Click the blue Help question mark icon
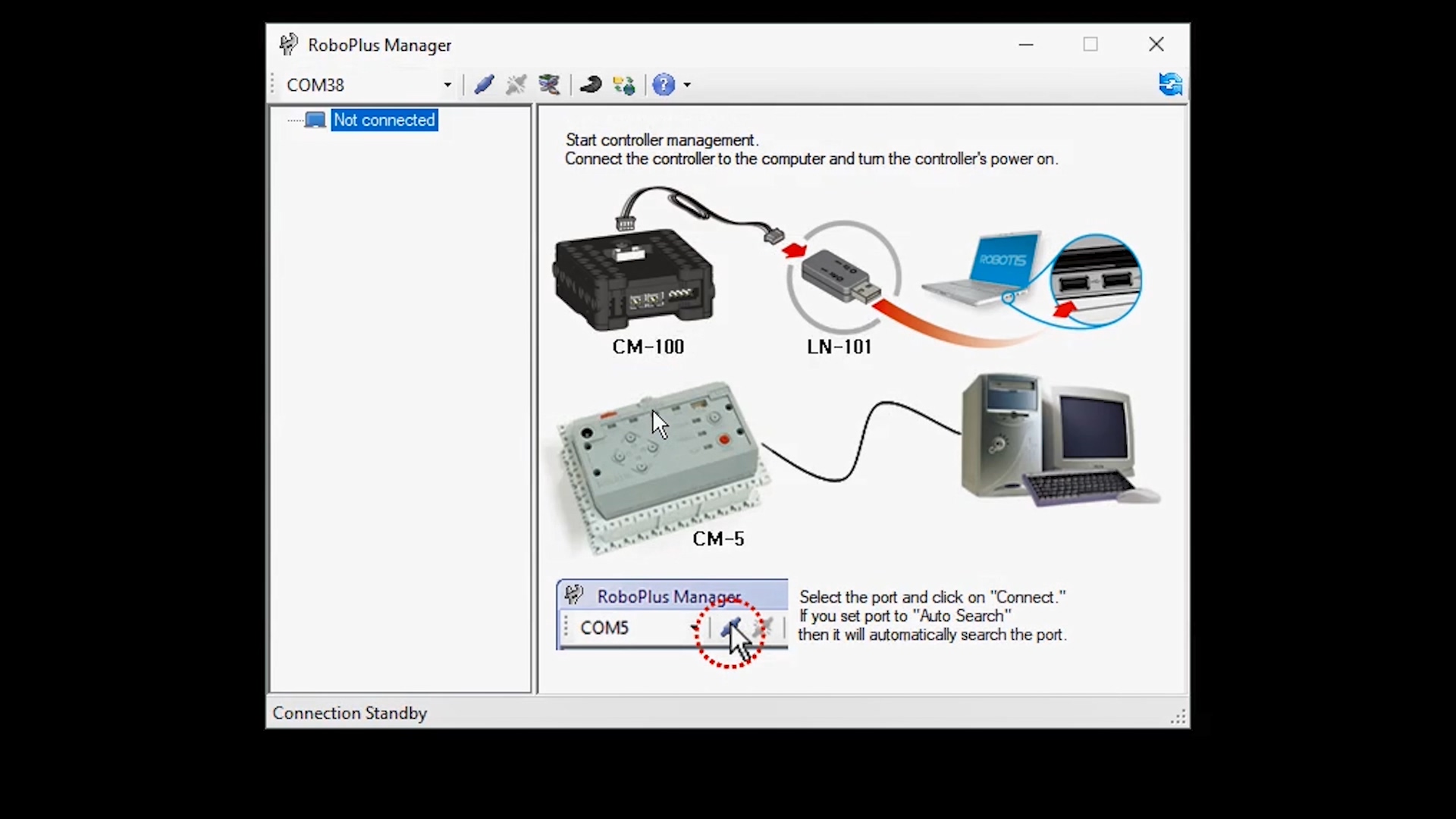The image size is (1456, 819). pyautogui.click(x=664, y=84)
